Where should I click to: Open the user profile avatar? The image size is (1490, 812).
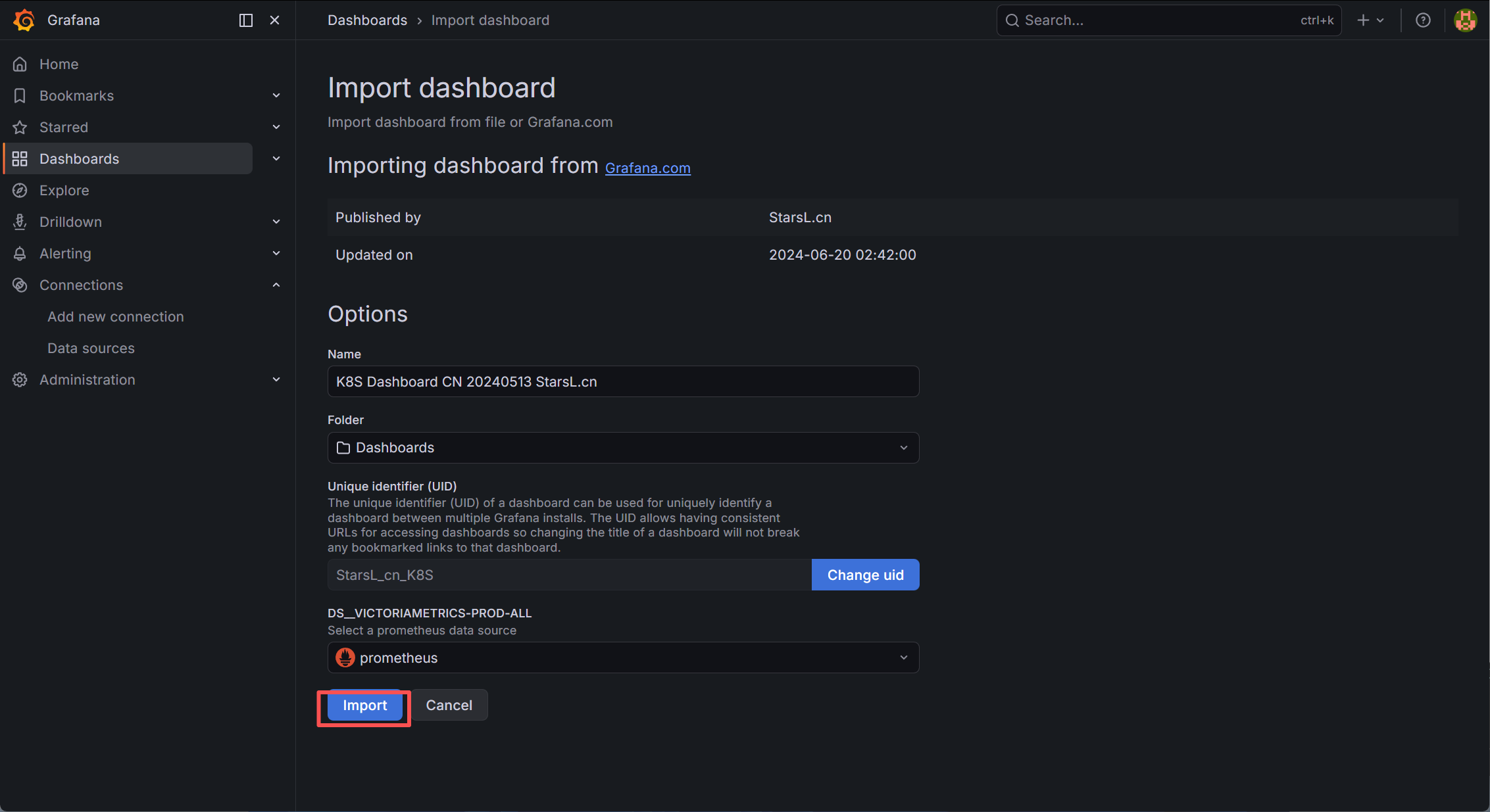click(1466, 20)
